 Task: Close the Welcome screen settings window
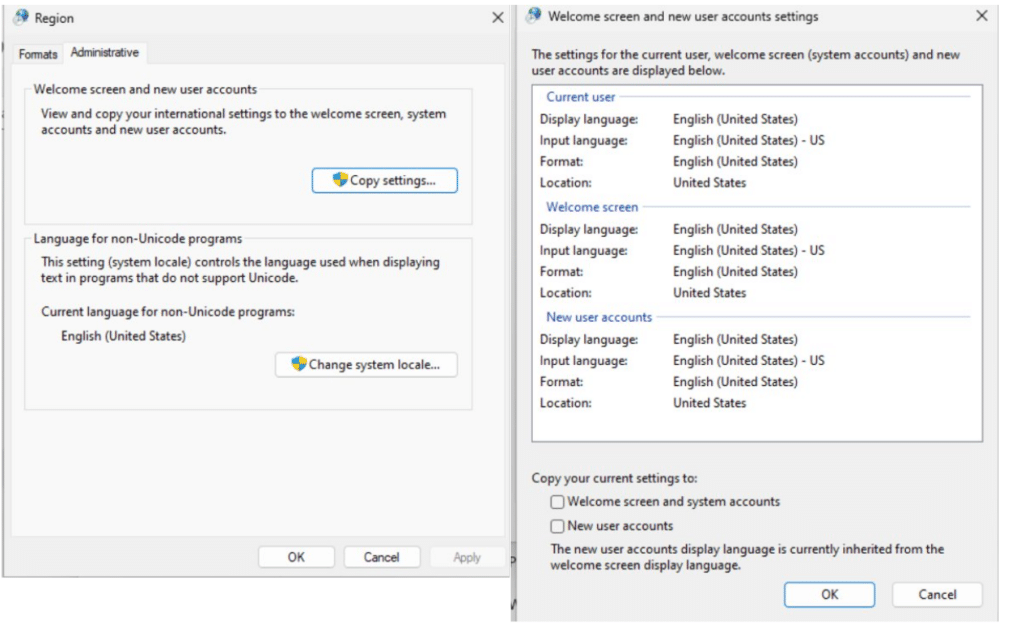982,16
